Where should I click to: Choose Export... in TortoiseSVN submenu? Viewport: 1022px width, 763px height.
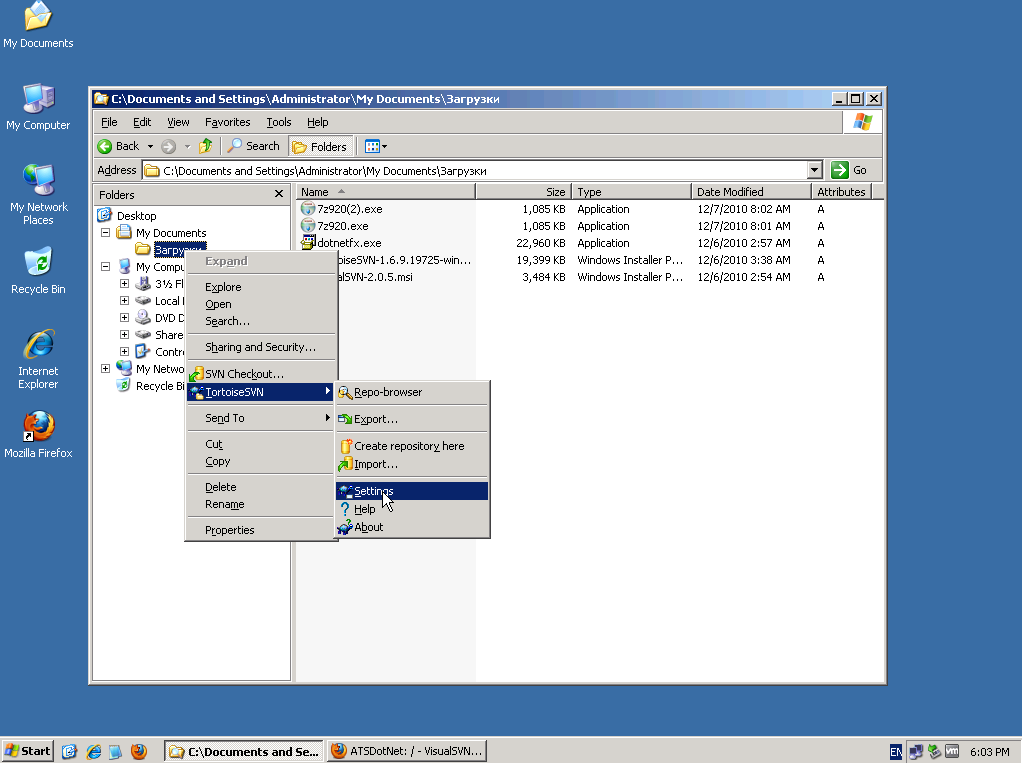click(412, 419)
